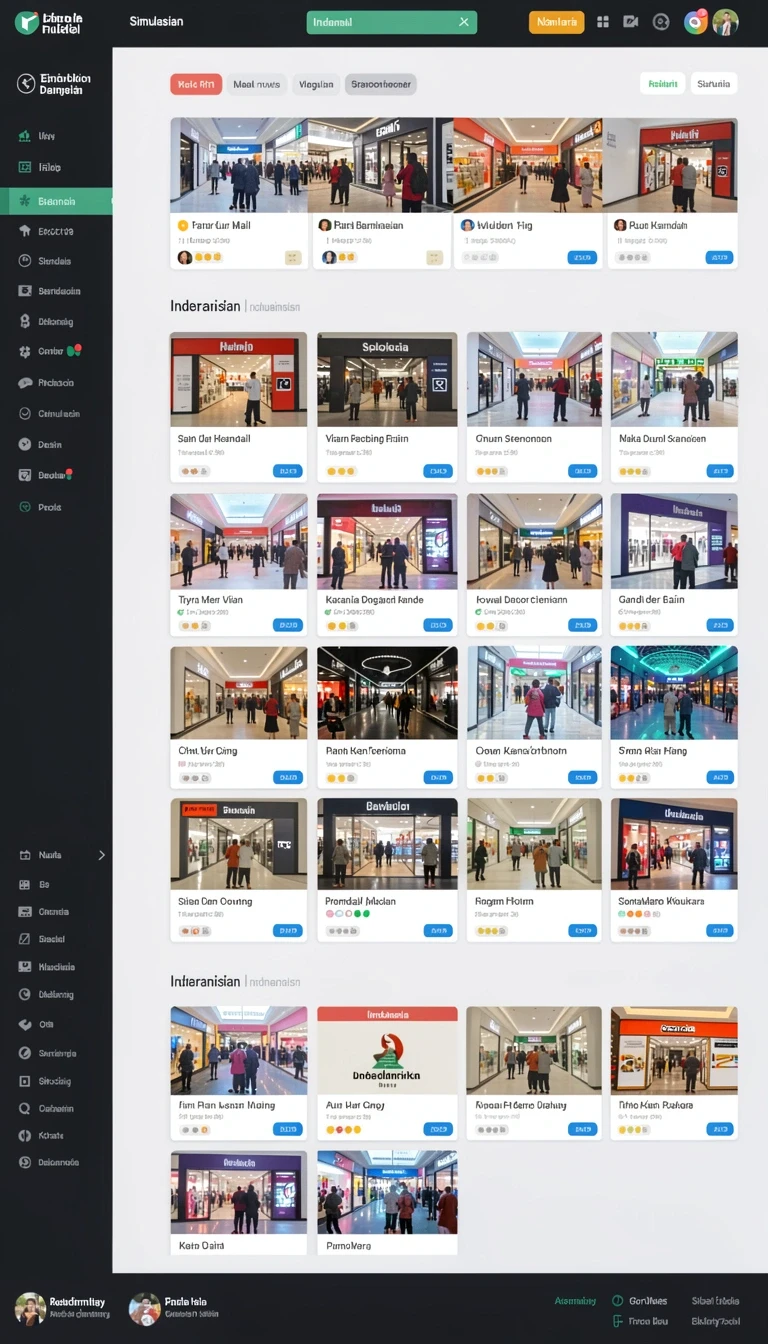Clear the green search field with the X
768x1344 pixels.
pos(464,22)
